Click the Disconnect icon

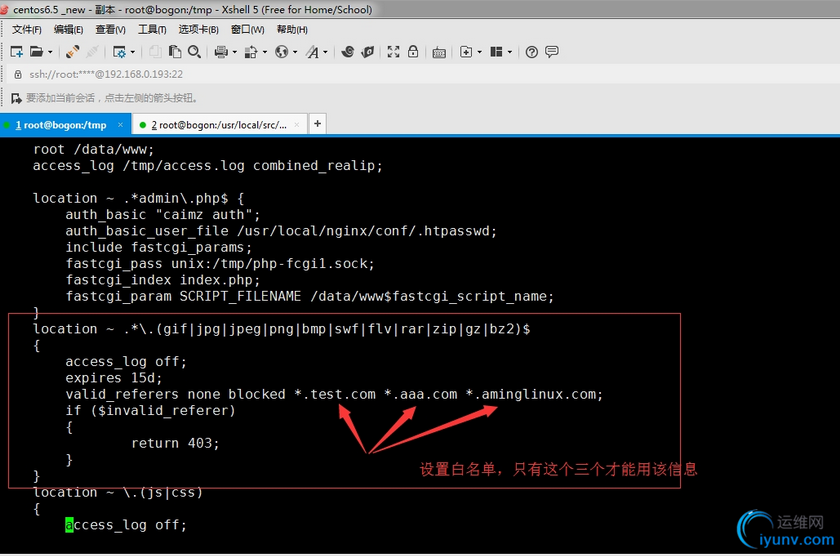point(92,52)
